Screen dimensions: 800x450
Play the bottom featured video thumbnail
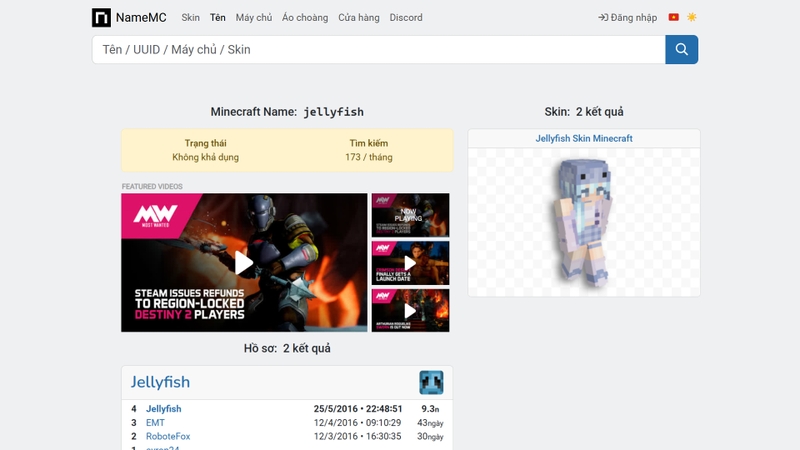click(410, 310)
